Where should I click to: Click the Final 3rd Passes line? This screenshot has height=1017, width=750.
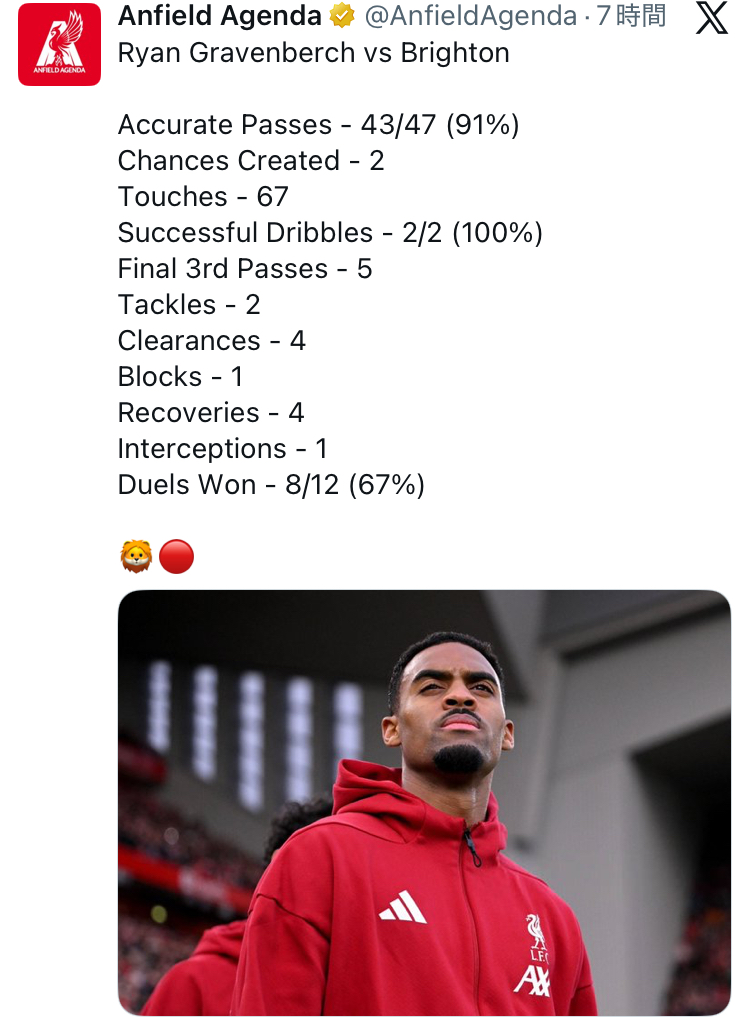click(245, 269)
